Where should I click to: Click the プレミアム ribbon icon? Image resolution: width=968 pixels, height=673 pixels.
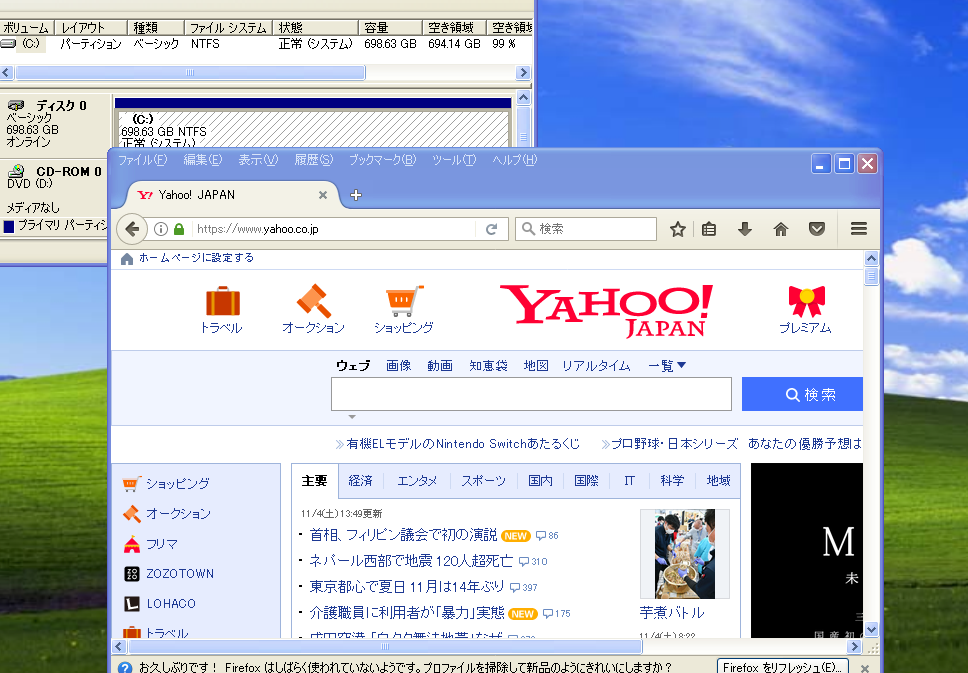coord(806,301)
